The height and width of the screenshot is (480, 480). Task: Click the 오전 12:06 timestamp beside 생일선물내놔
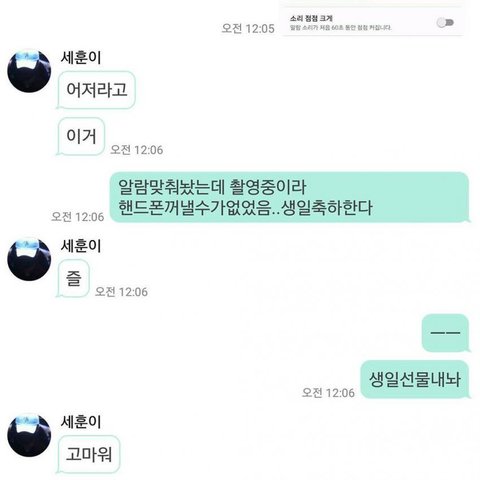(328, 393)
